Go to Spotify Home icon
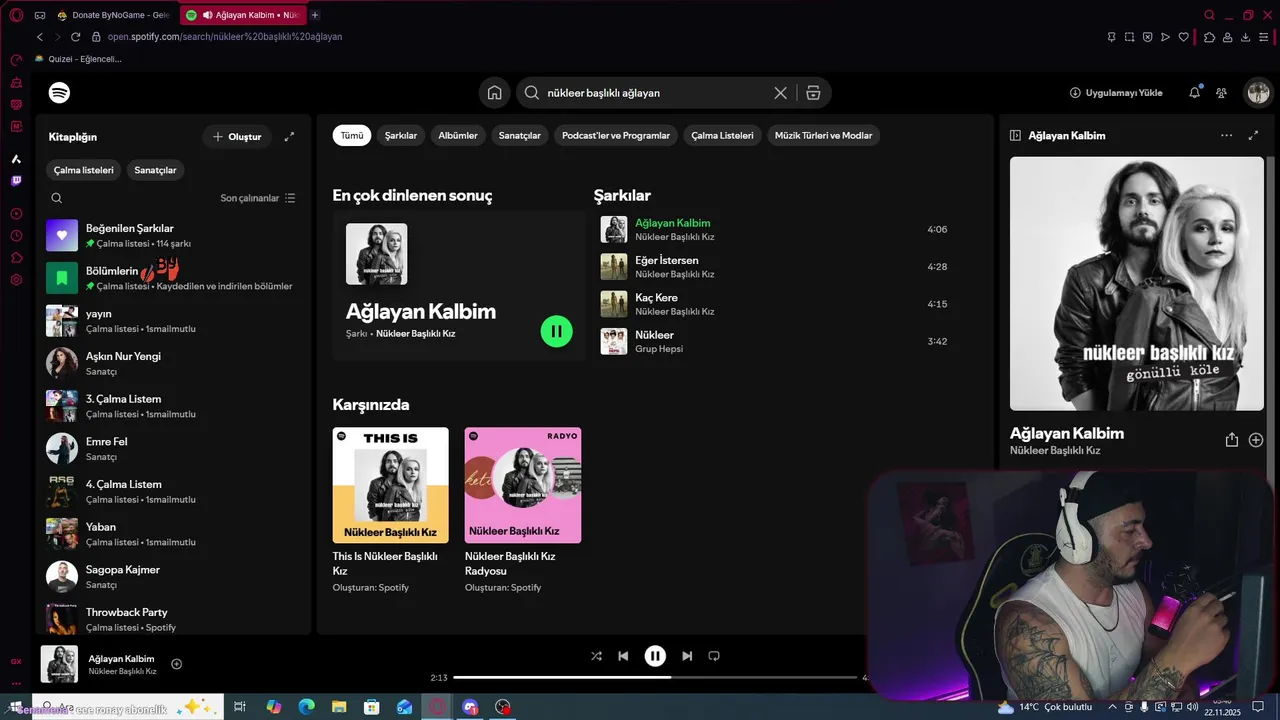 click(494, 93)
